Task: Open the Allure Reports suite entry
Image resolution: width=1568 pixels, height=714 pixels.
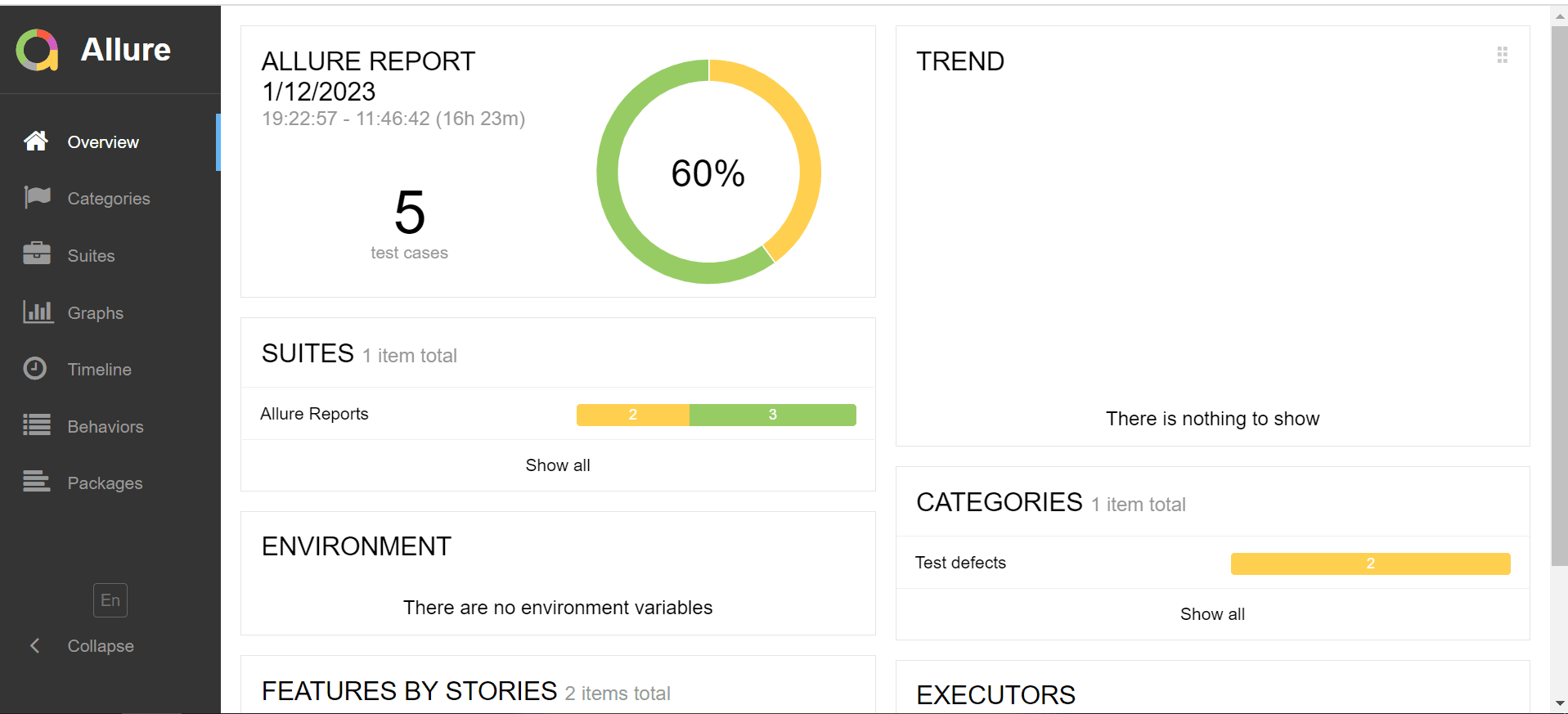Action: click(x=314, y=414)
